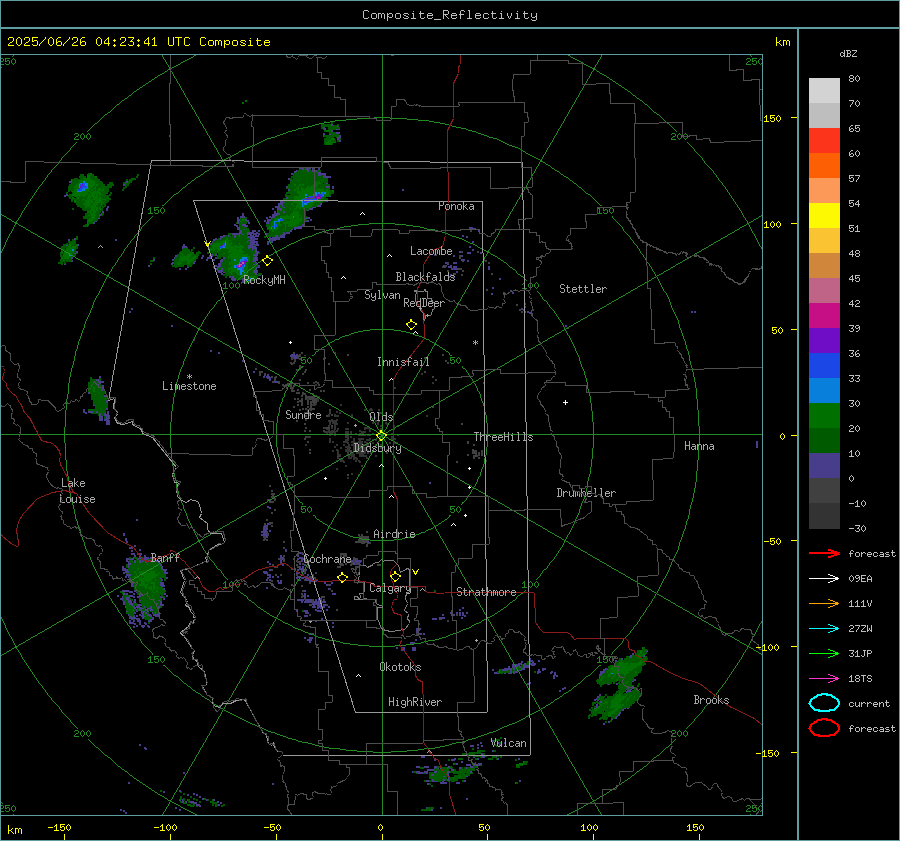Click the Innisfail label
Viewport: 900px width, 841px height.
point(403,362)
